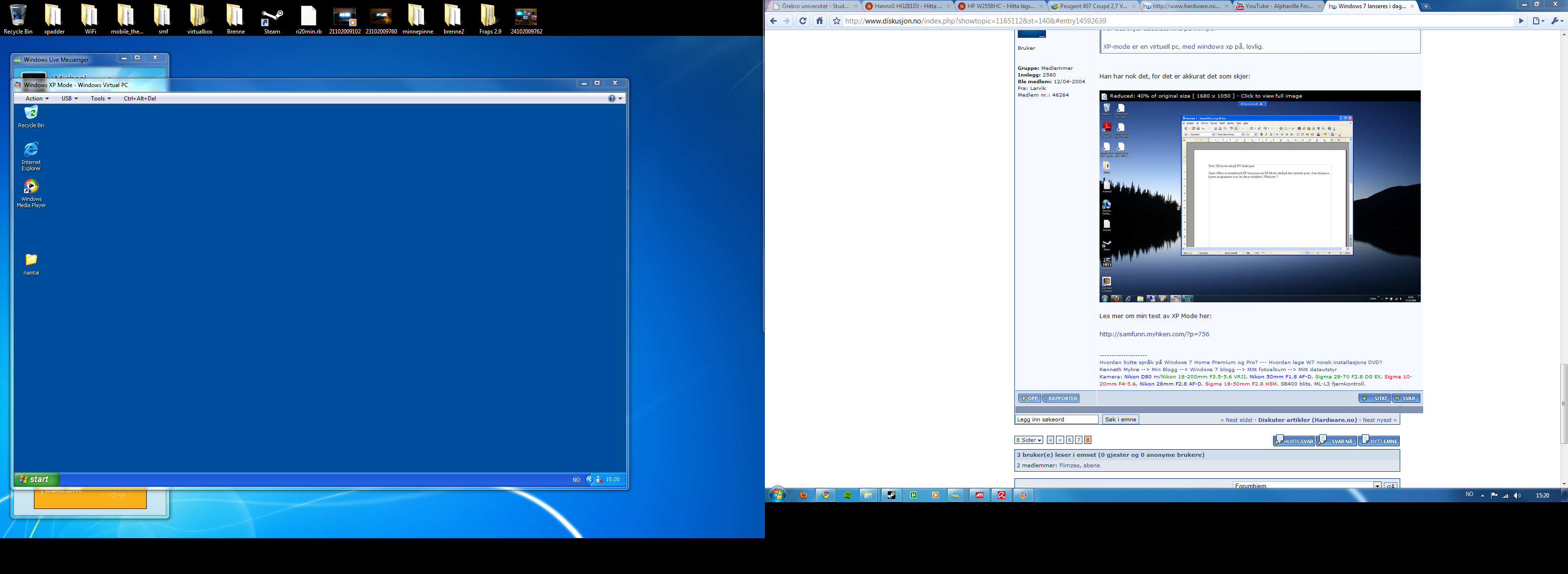
Task: Open Chrome wrench settings menu
Action: point(1557,21)
